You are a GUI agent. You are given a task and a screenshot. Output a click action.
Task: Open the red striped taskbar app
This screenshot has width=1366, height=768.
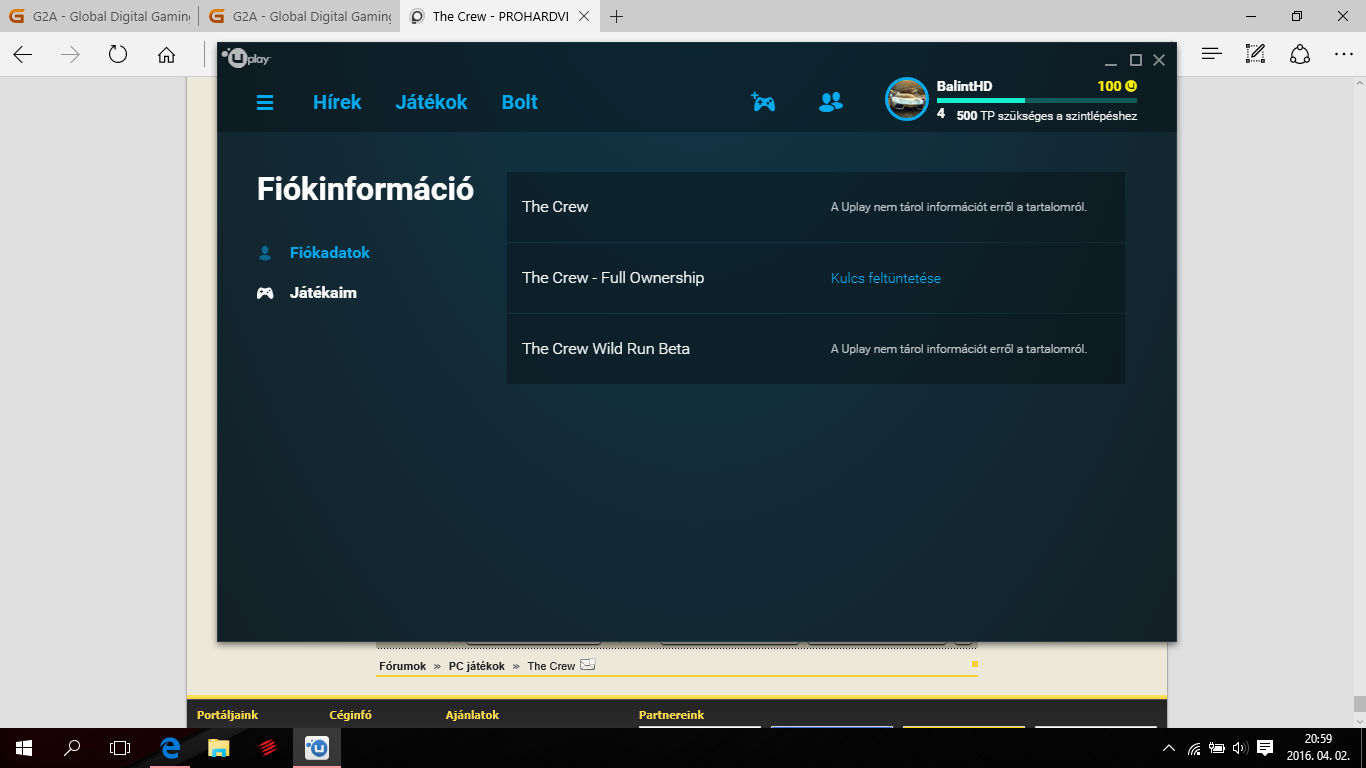[267, 748]
